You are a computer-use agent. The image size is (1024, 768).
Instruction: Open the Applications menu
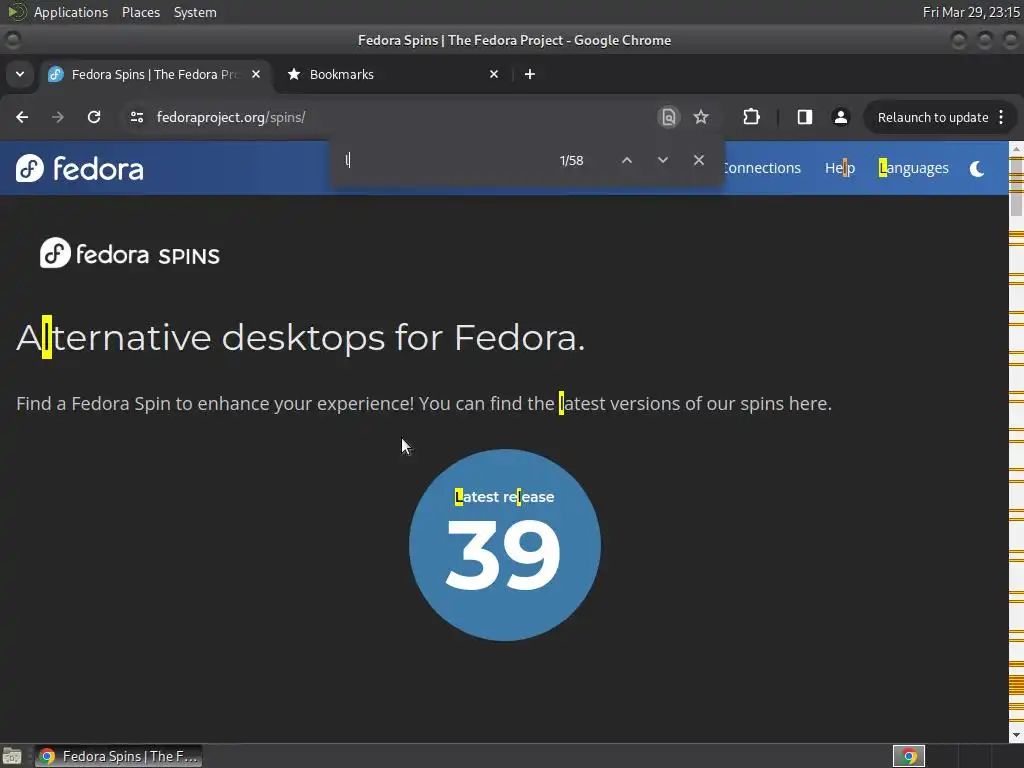[x=71, y=12]
